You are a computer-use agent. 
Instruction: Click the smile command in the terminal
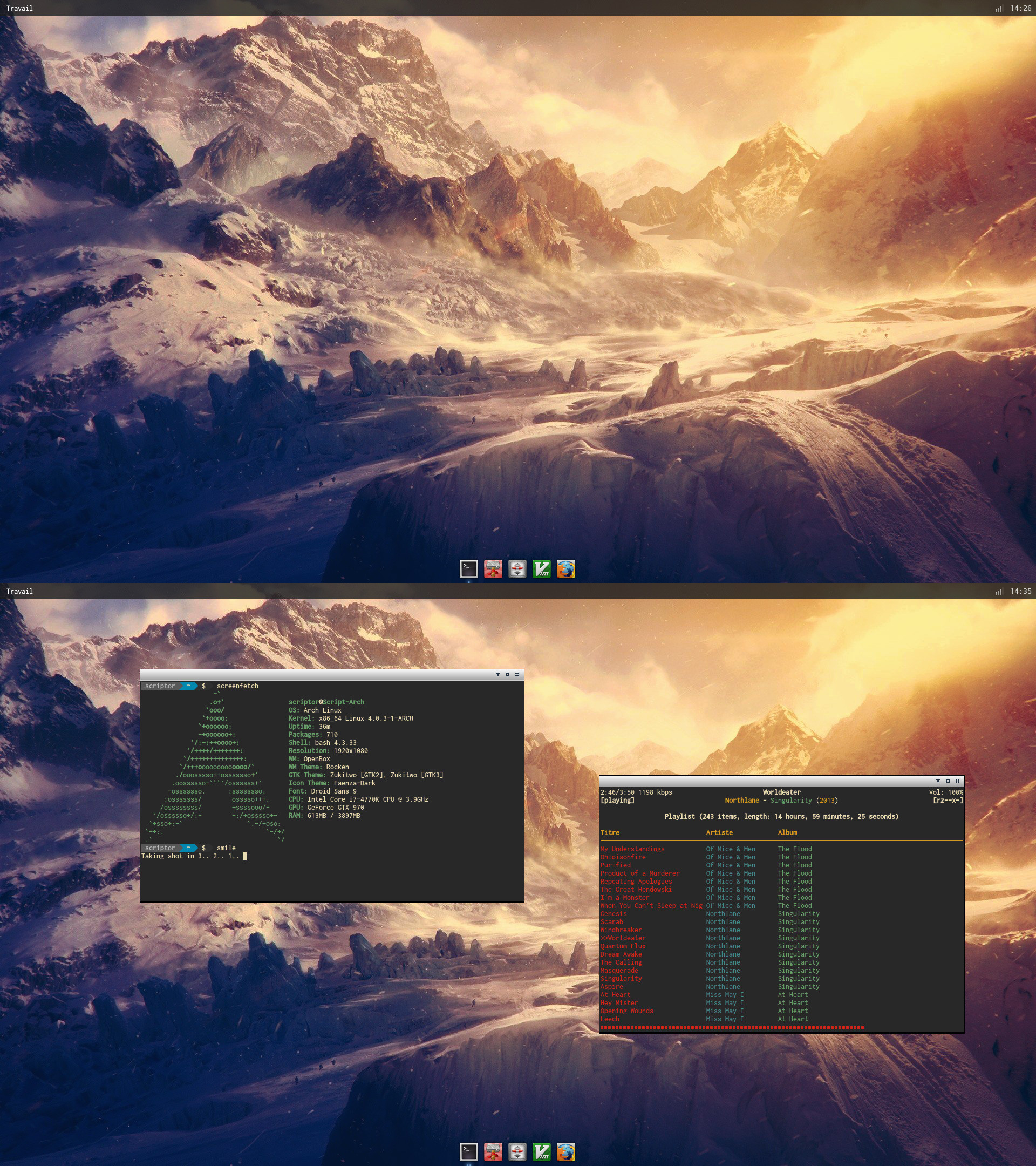226,848
